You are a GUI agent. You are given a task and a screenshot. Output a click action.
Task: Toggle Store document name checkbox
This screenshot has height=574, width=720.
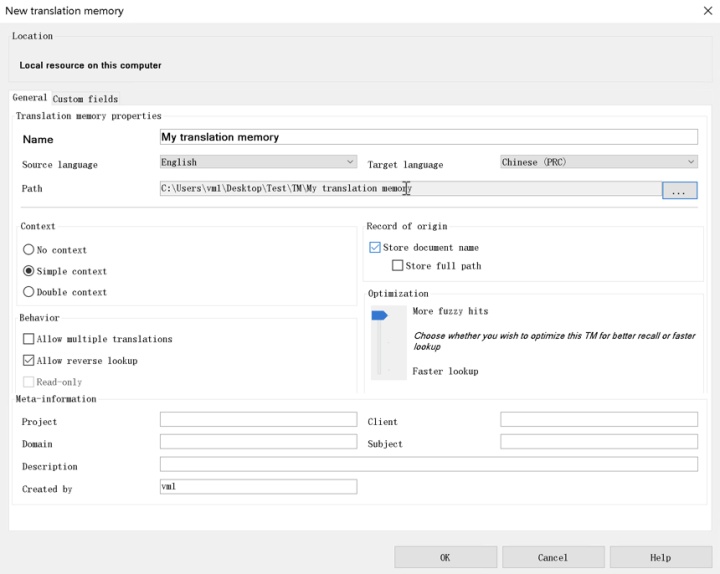375,248
